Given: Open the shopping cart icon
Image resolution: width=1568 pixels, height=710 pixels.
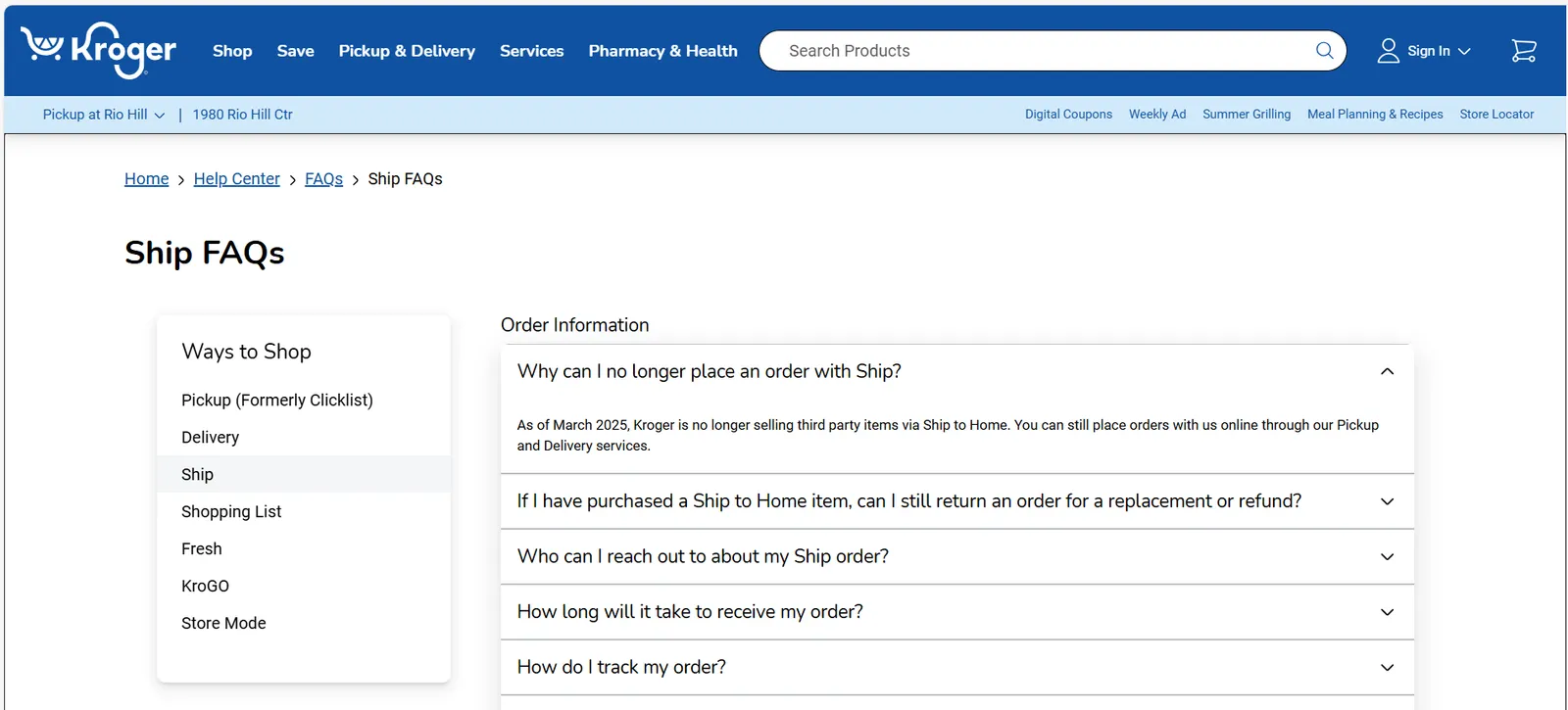Looking at the screenshot, I should coord(1524,51).
